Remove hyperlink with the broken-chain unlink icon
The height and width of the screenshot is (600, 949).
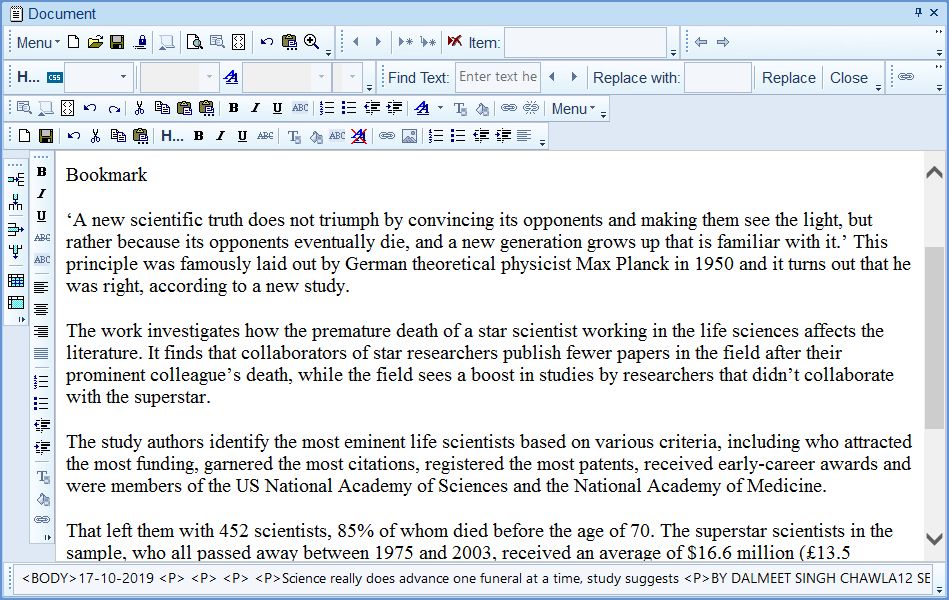[x=531, y=108]
